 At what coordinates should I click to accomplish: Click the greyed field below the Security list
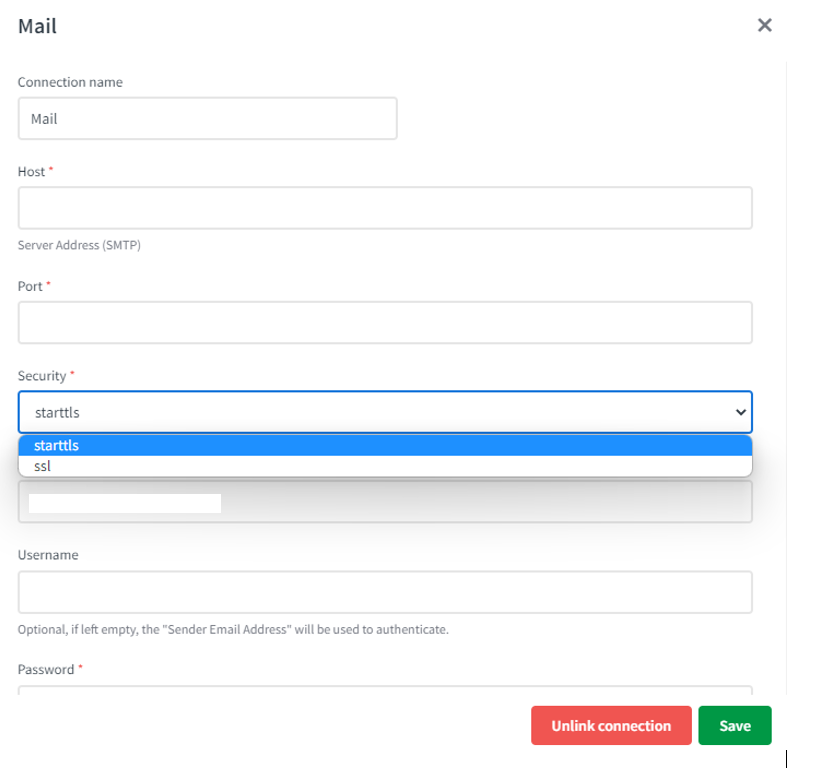pos(385,502)
